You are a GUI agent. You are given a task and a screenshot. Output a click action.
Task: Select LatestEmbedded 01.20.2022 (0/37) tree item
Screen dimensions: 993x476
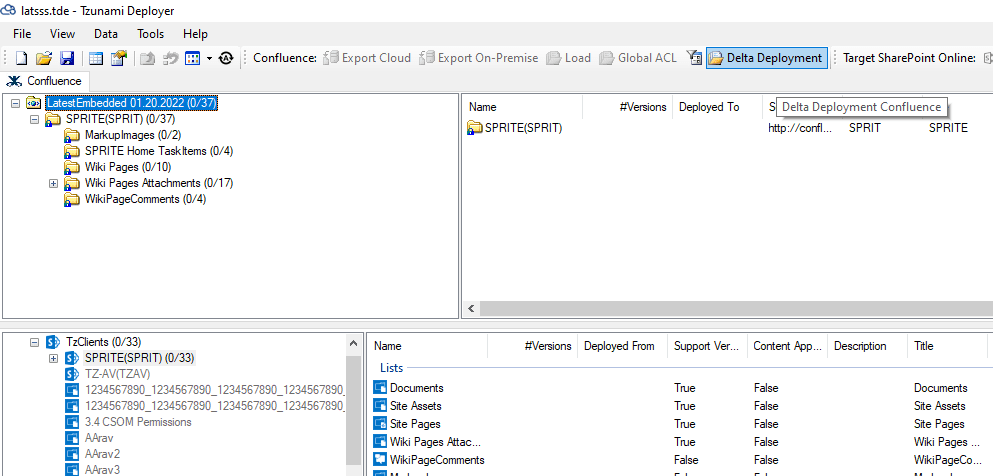pos(132,103)
